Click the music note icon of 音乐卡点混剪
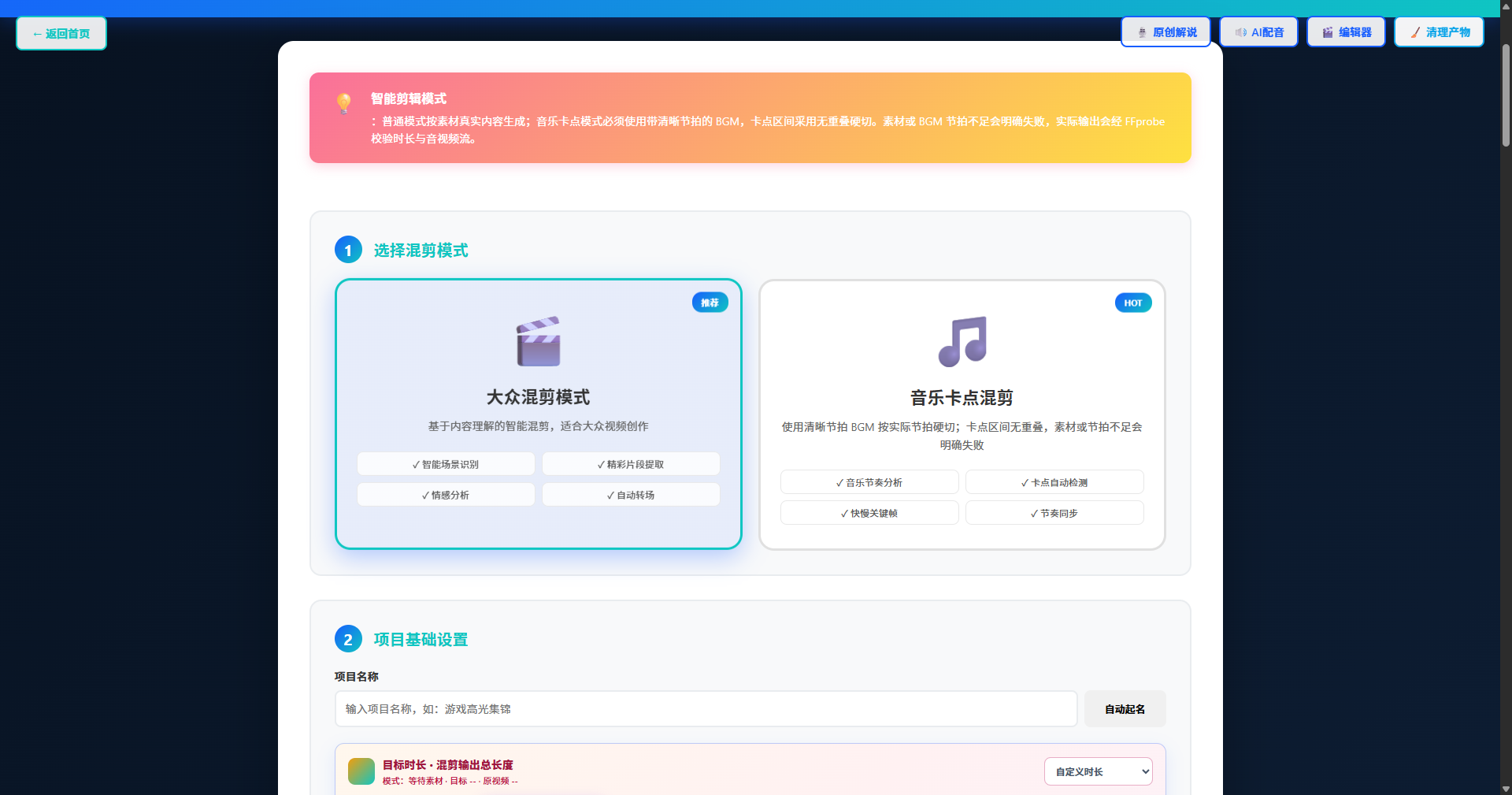The image size is (1512, 795). [962, 341]
